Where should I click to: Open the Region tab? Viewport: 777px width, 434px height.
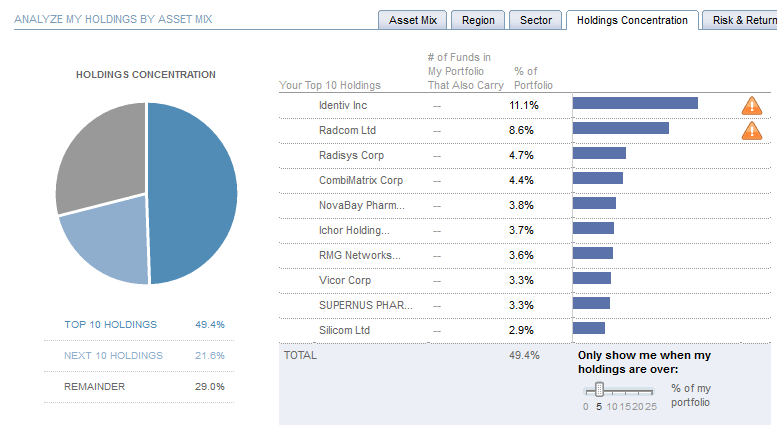(x=479, y=20)
